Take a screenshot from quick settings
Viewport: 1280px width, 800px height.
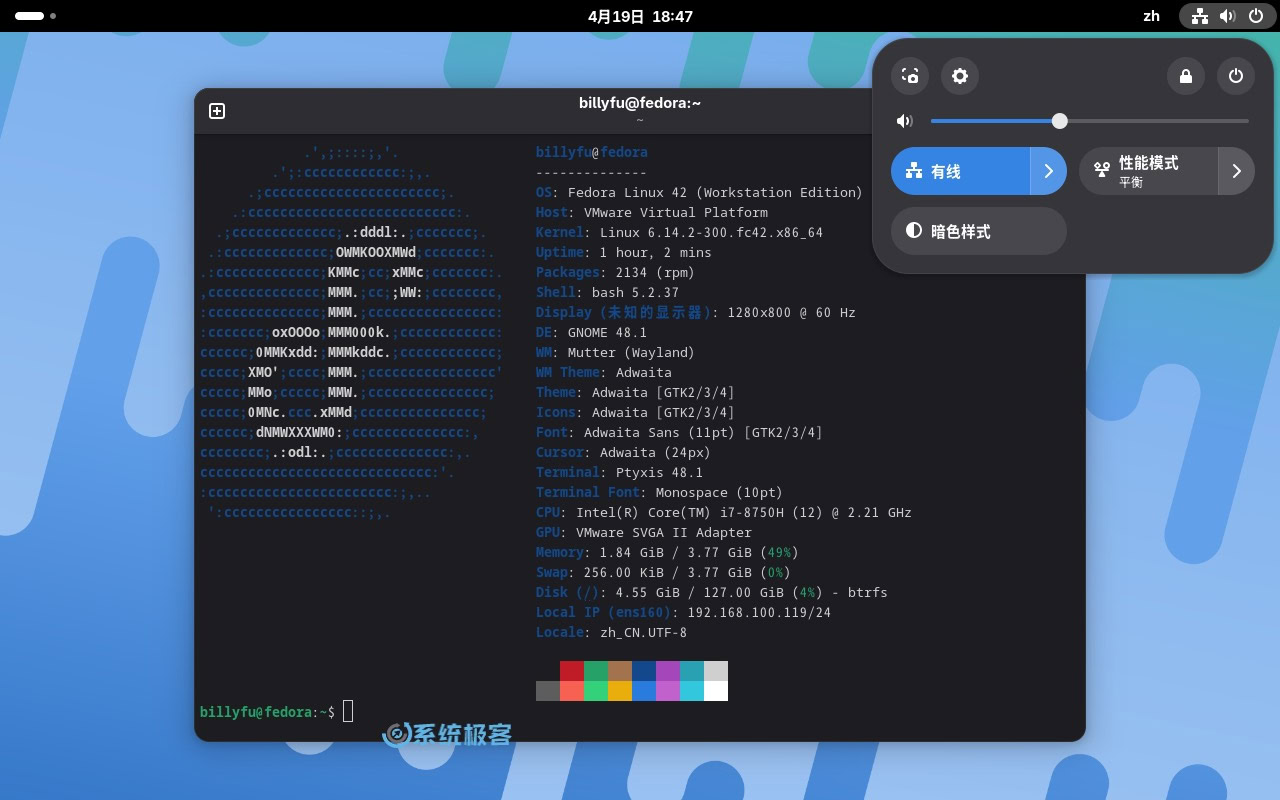910,76
